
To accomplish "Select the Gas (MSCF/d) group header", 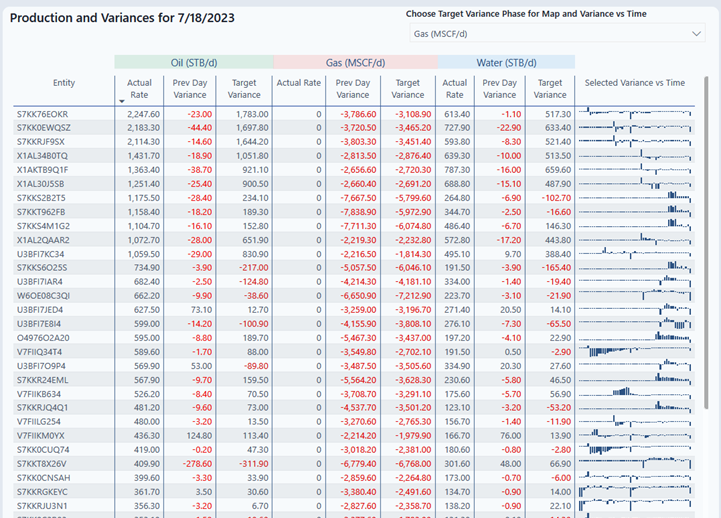I will pos(355,63).
